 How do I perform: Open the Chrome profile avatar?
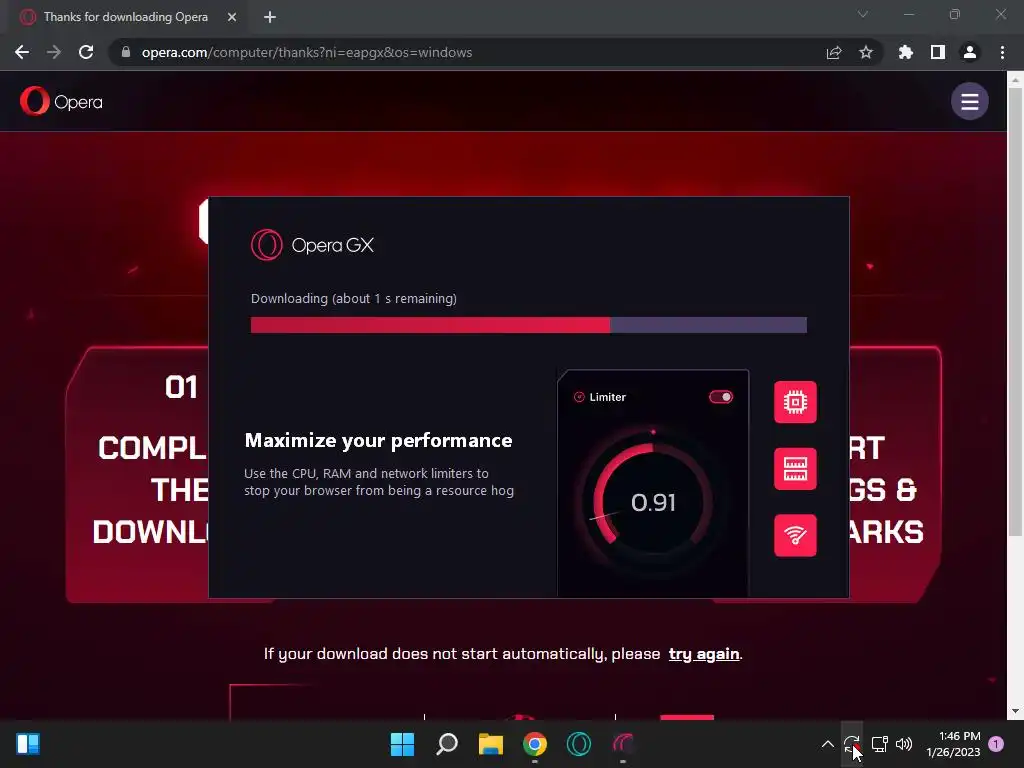point(970,52)
